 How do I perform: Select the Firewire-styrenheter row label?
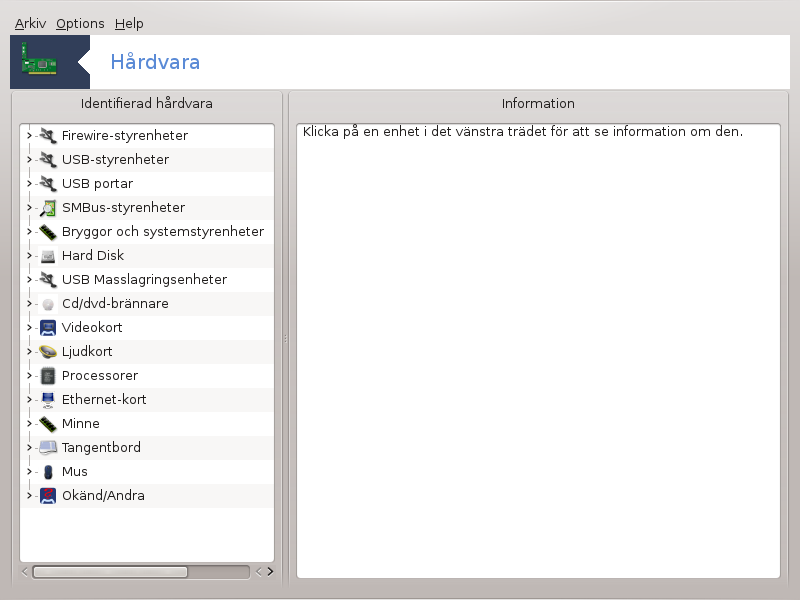(x=125, y=136)
